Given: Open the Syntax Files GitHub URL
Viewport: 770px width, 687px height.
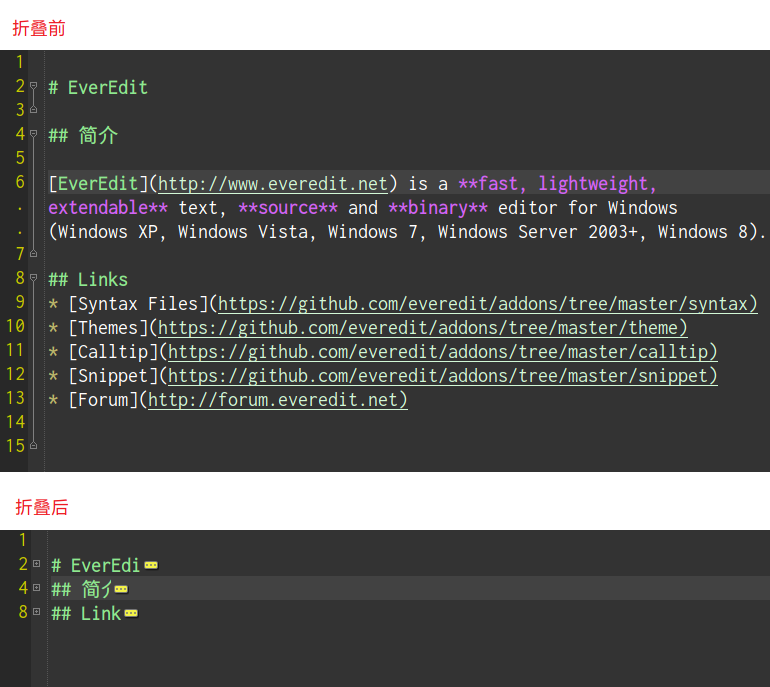Looking at the screenshot, I should [488, 304].
